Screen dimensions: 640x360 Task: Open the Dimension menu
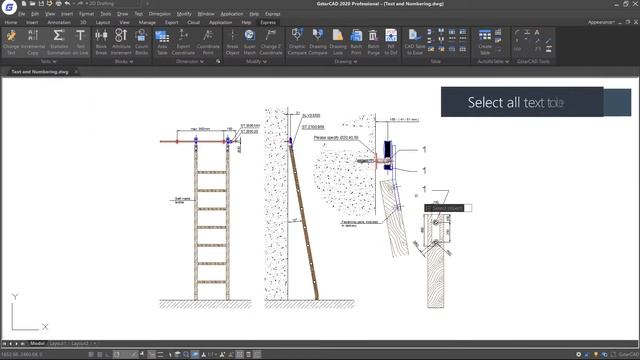(x=160, y=14)
